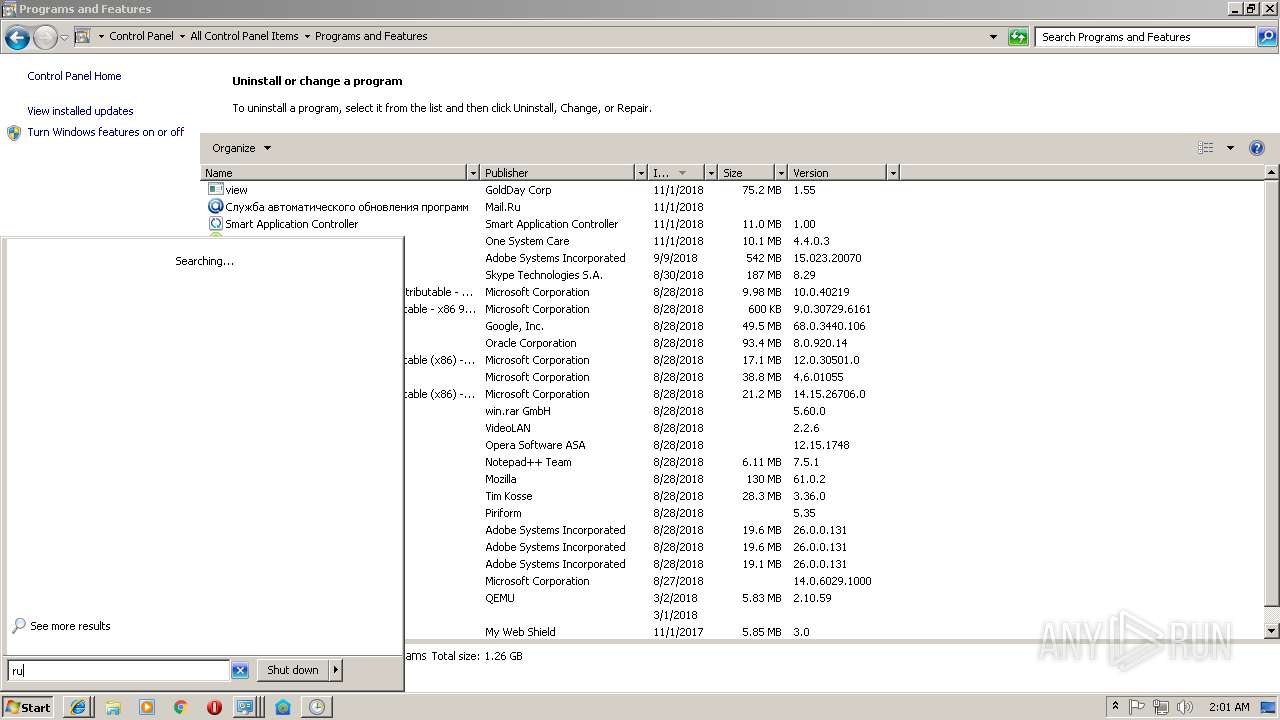Image resolution: width=1280 pixels, height=720 pixels.
Task: Select the Notepad++ Team row
Action: (x=528, y=462)
